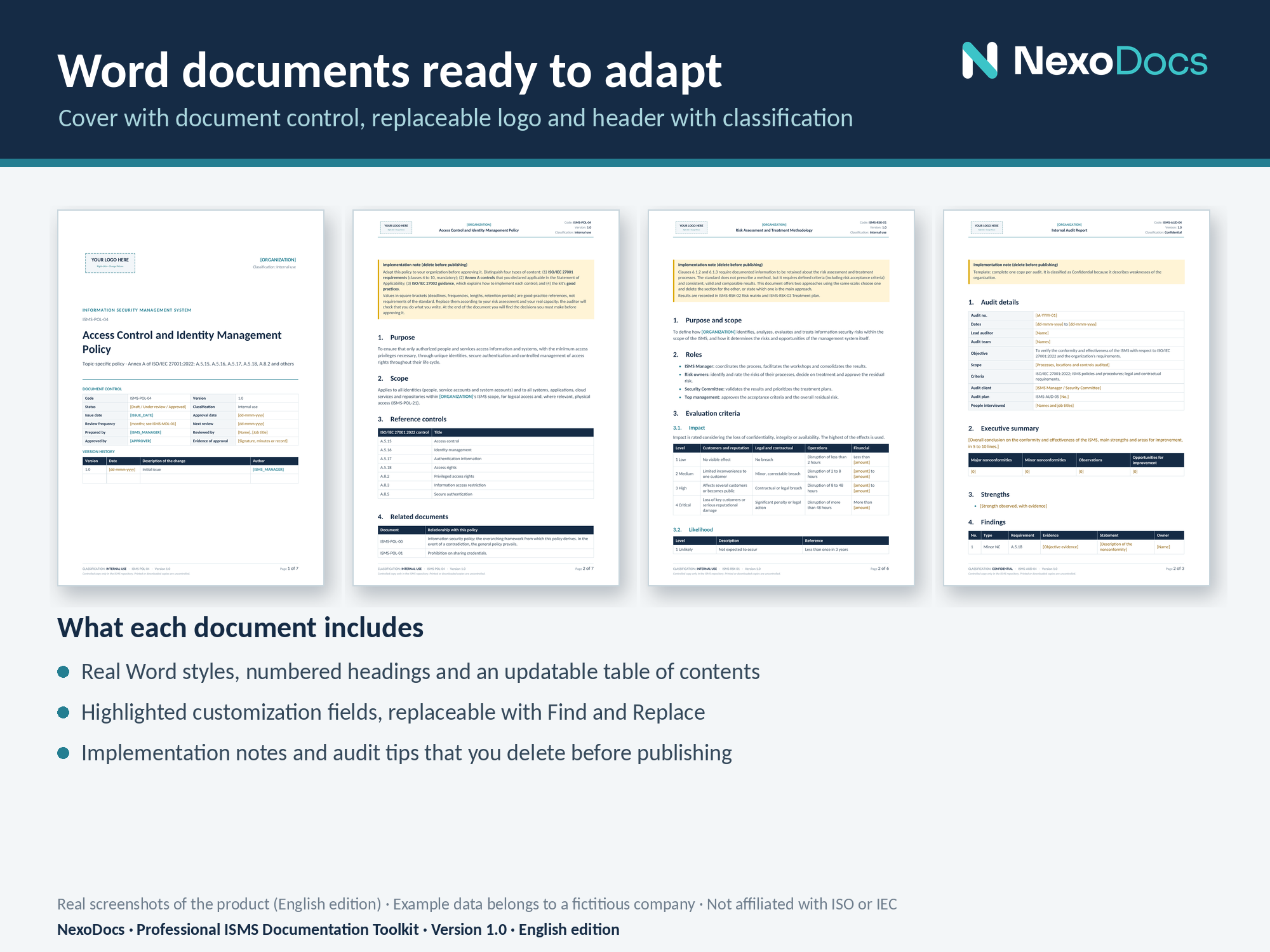Click 'Page 2 of 3' on audit report footer

coord(1175,569)
